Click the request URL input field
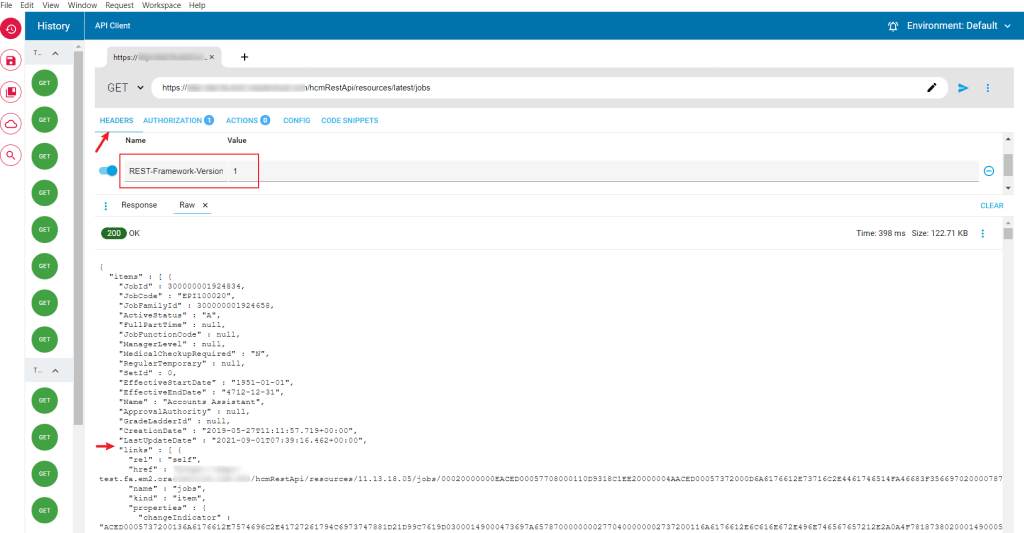The width and height of the screenshot is (1024, 533). (x=540, y=88)
